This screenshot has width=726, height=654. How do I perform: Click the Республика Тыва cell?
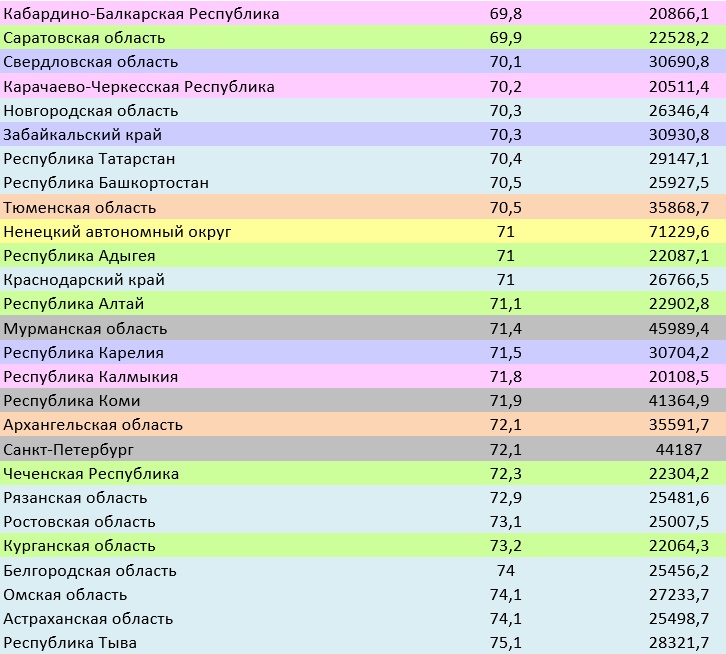tap(71, 643)
